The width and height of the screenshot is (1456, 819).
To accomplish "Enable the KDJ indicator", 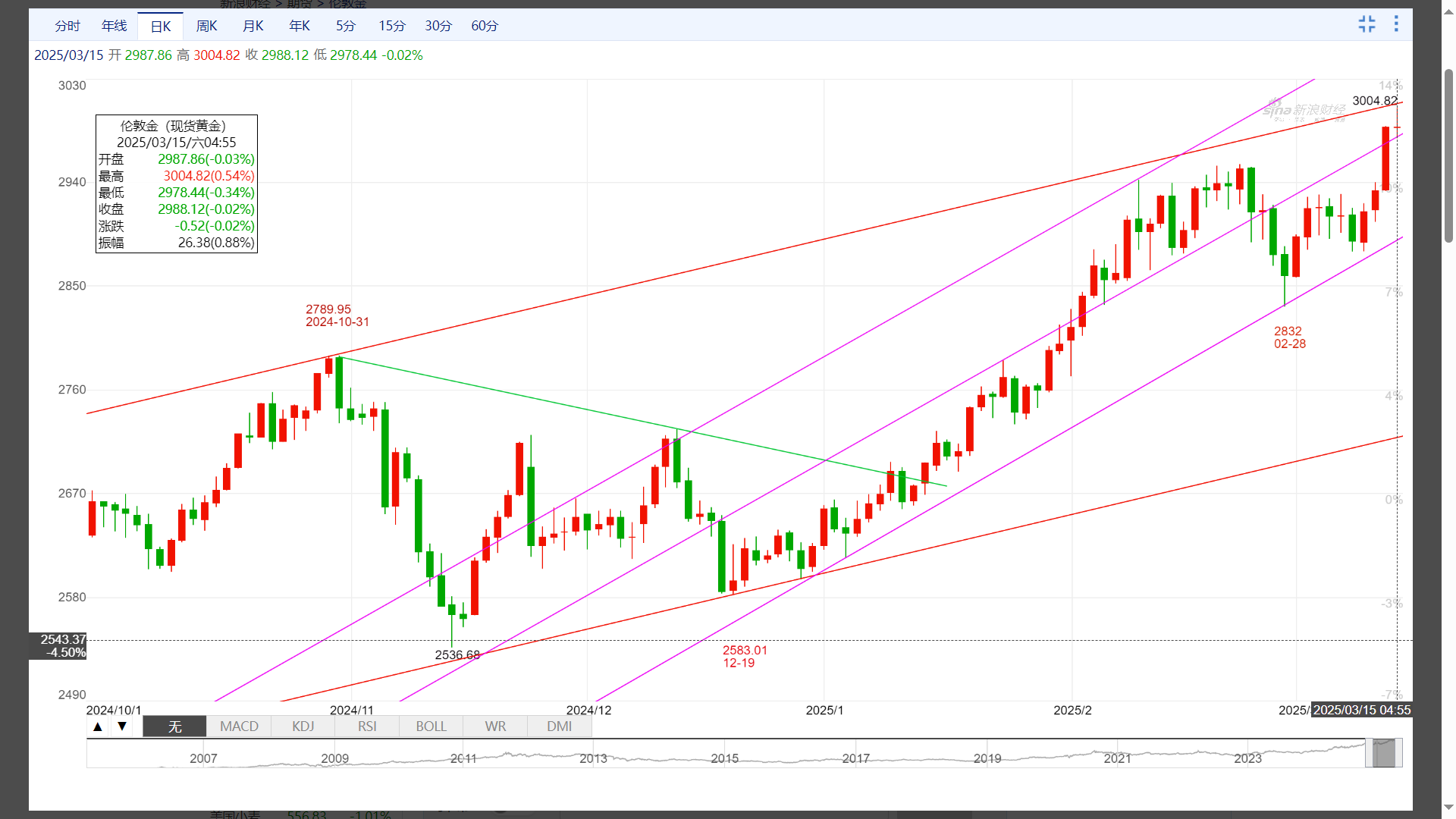I will click(x=303, y=726).
